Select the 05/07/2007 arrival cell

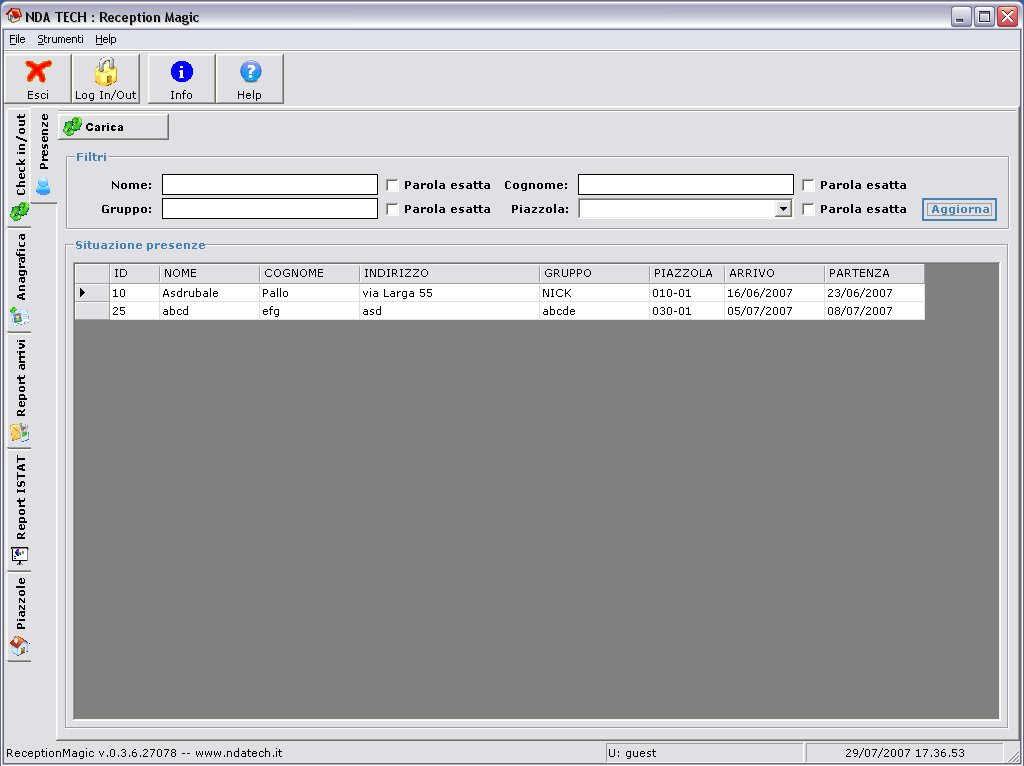pyautogui.click(x=775, y=311)
